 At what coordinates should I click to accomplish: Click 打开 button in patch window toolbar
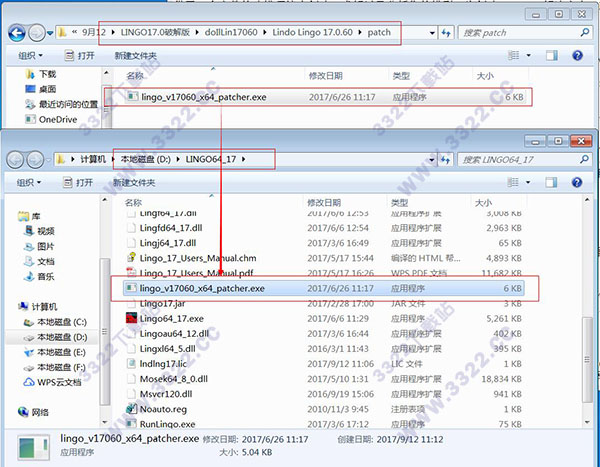point(80,56)
